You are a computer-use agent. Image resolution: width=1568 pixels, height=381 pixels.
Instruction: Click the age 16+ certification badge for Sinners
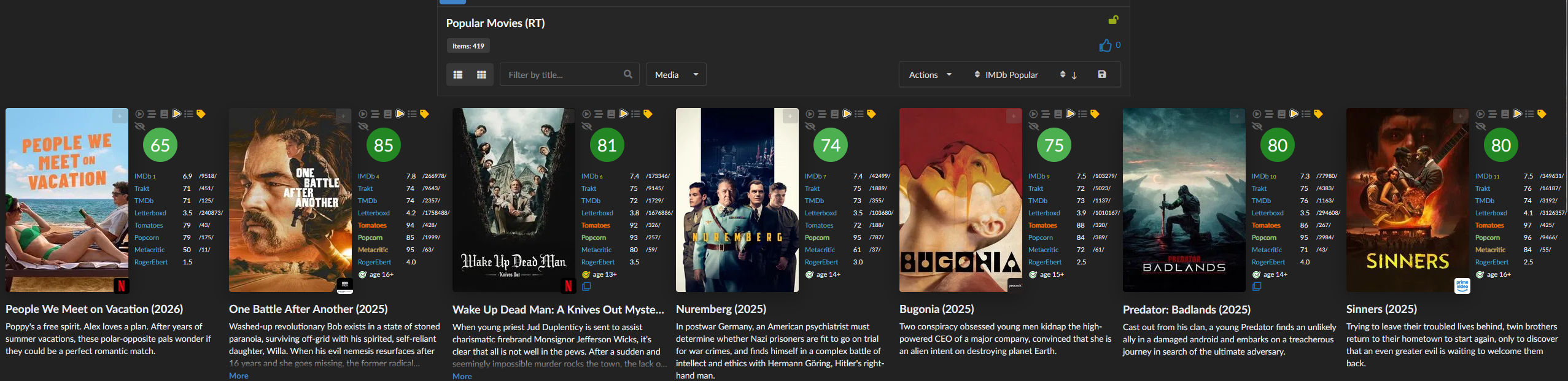click(1493, 274)
